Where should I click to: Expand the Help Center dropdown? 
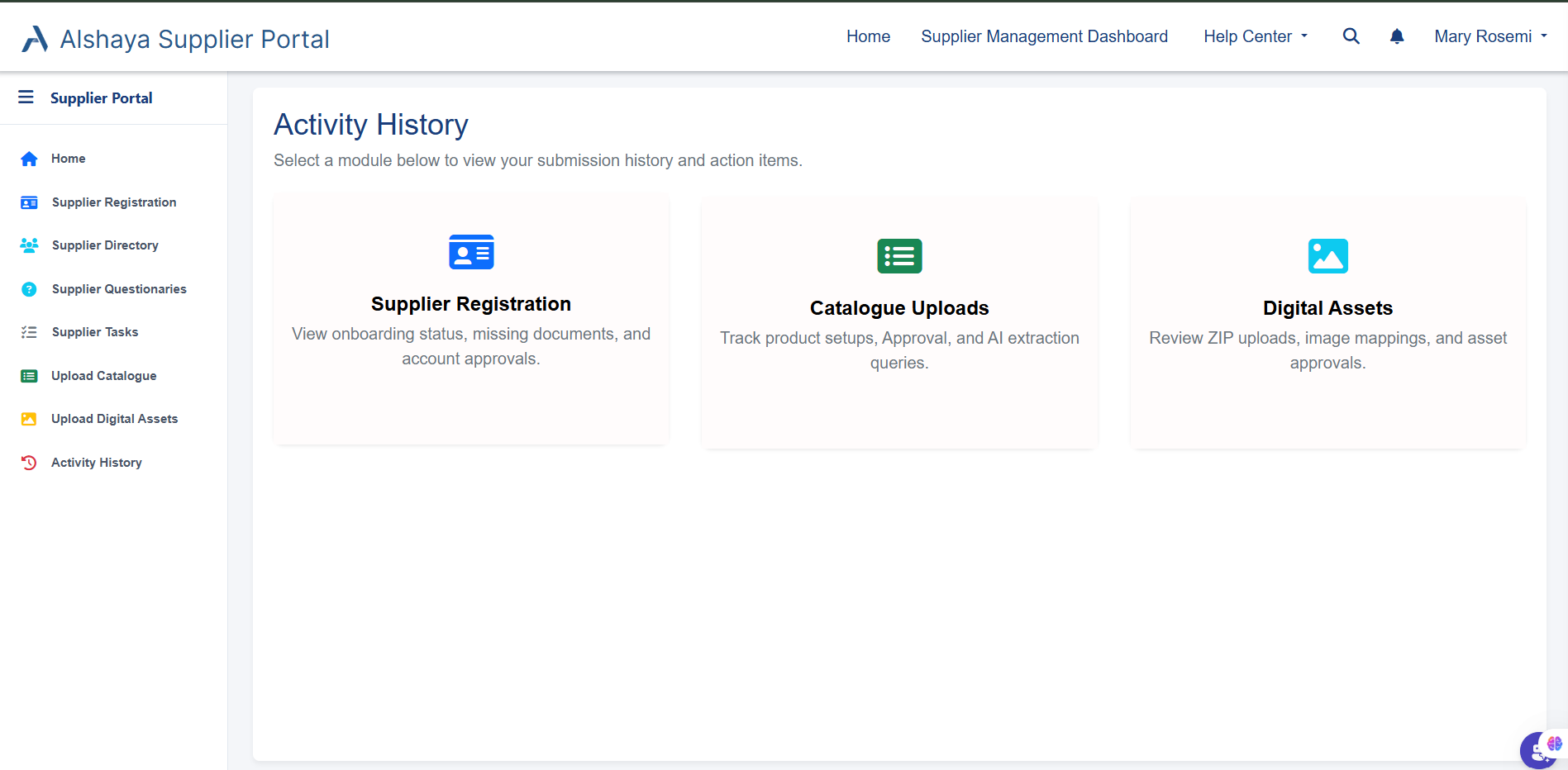(x=1256, y=36)
